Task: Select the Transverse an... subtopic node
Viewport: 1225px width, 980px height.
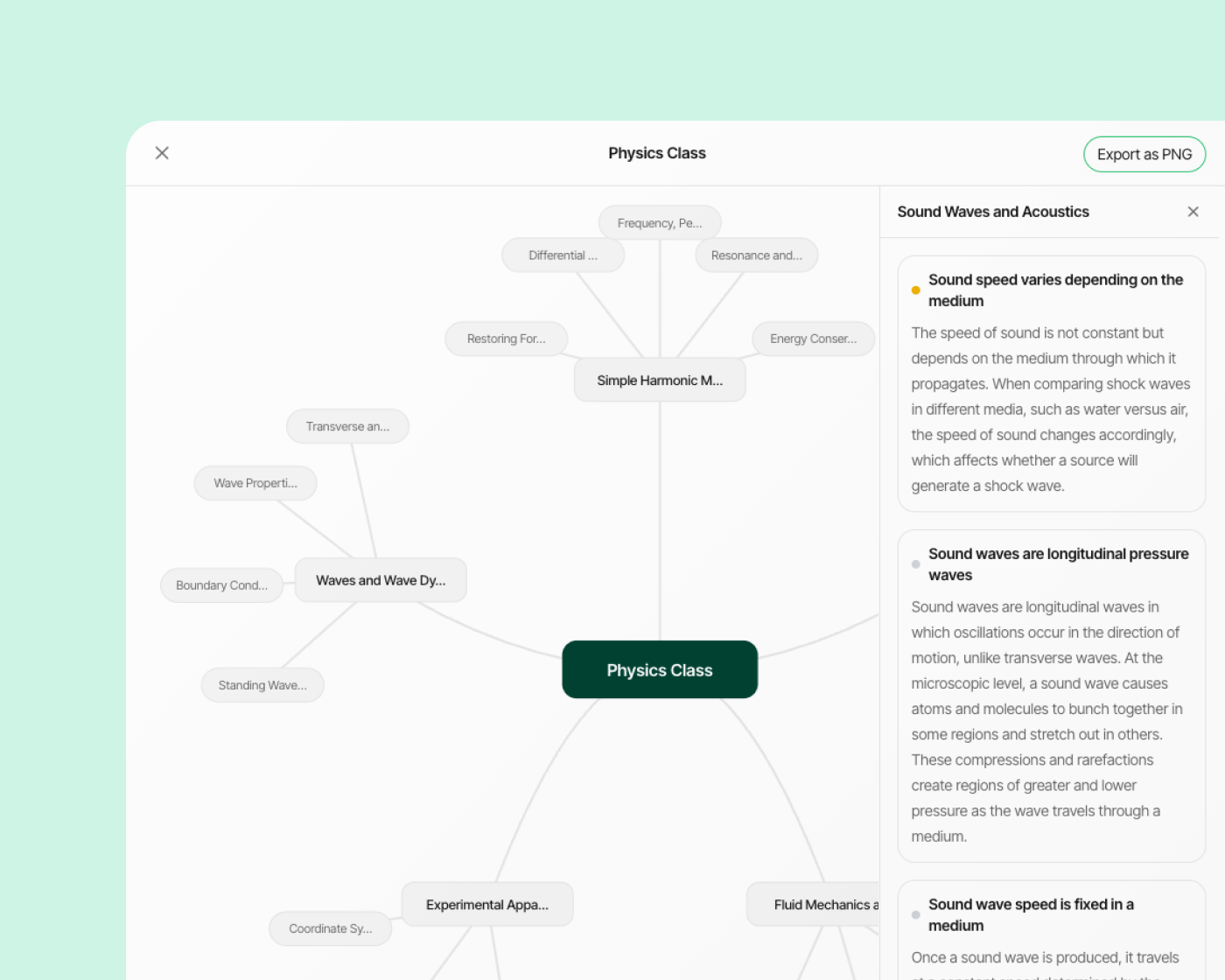Action: pyautogui.click(x=347, y=426)
